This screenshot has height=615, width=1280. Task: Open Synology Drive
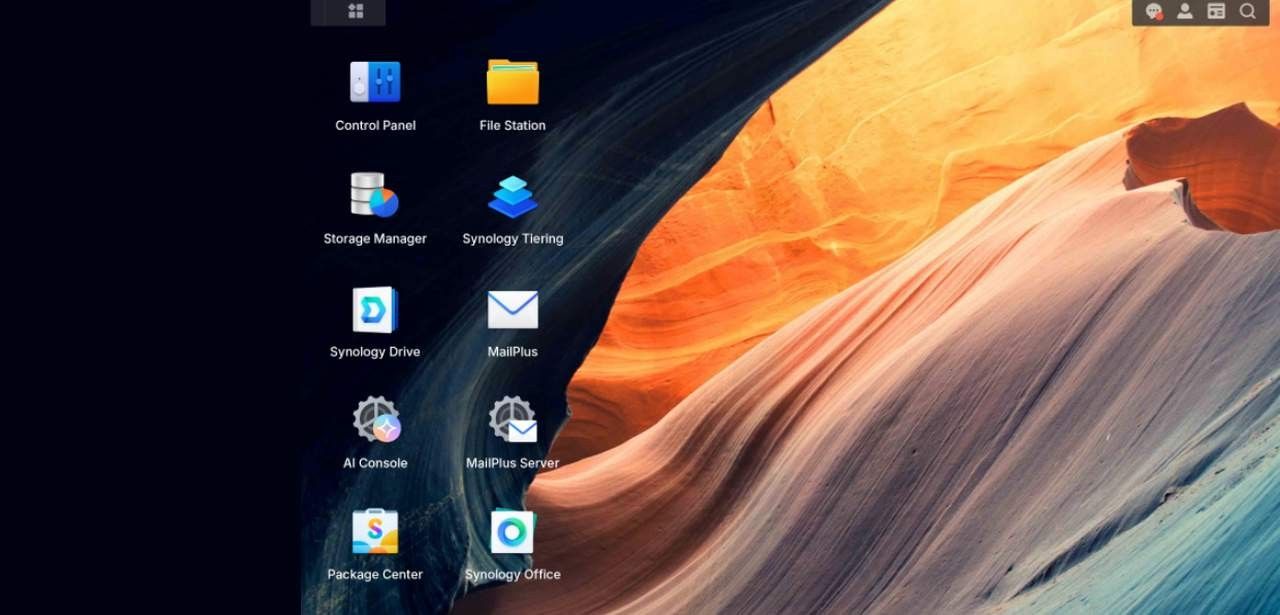[373, 310]
